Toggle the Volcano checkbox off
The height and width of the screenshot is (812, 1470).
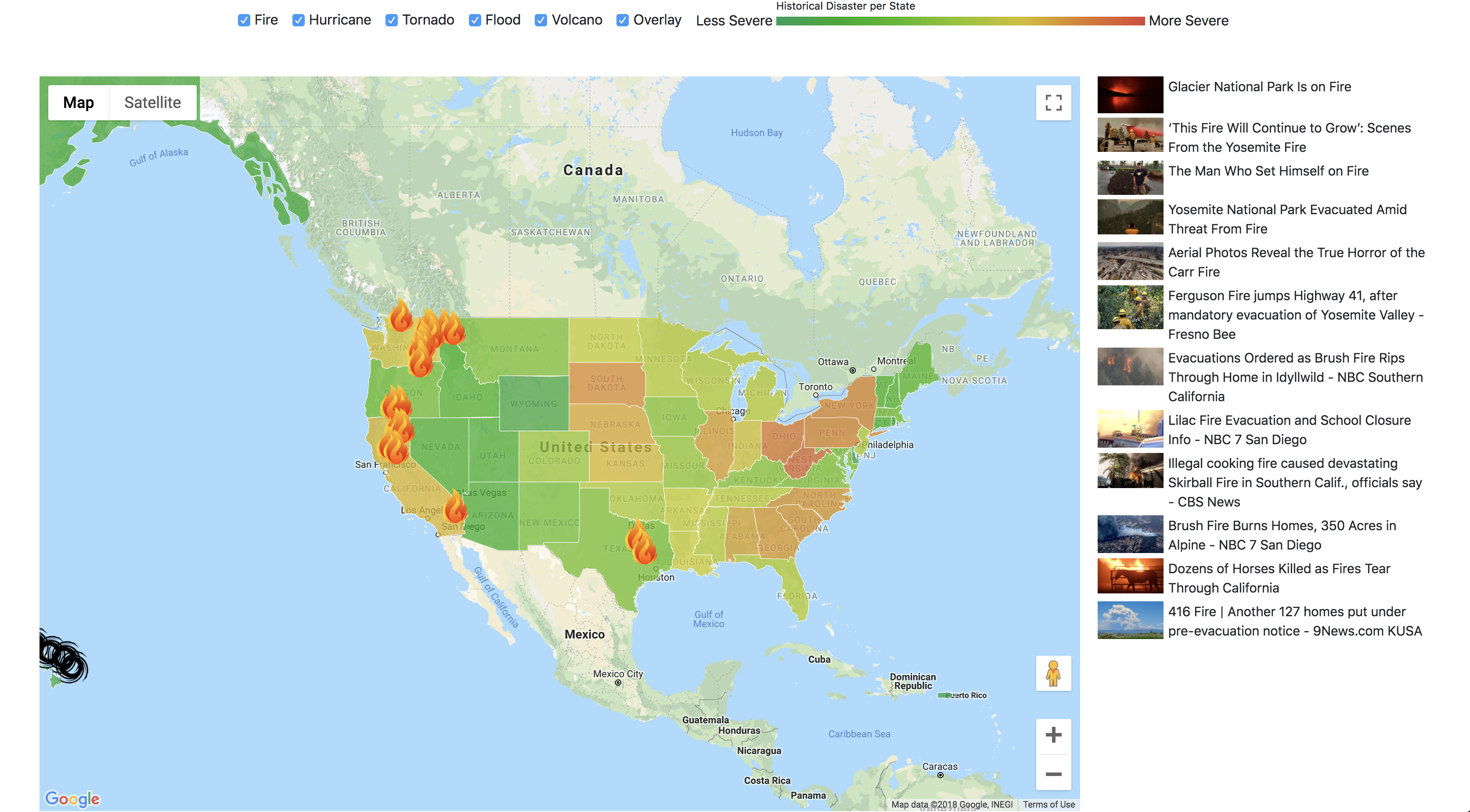pyautogui.click(x=540, y=21)
